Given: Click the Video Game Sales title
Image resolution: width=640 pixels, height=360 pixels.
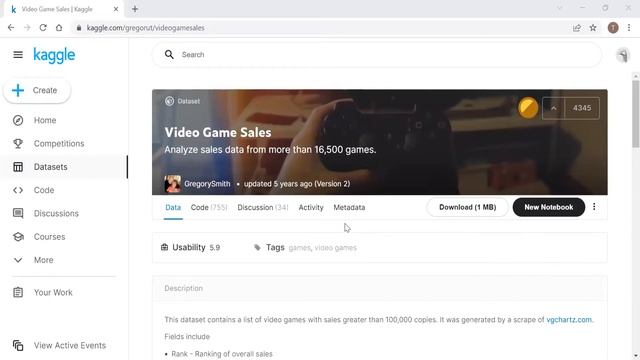Looking at the screenshot, I should pyautogui.click(x=218, y=132).
